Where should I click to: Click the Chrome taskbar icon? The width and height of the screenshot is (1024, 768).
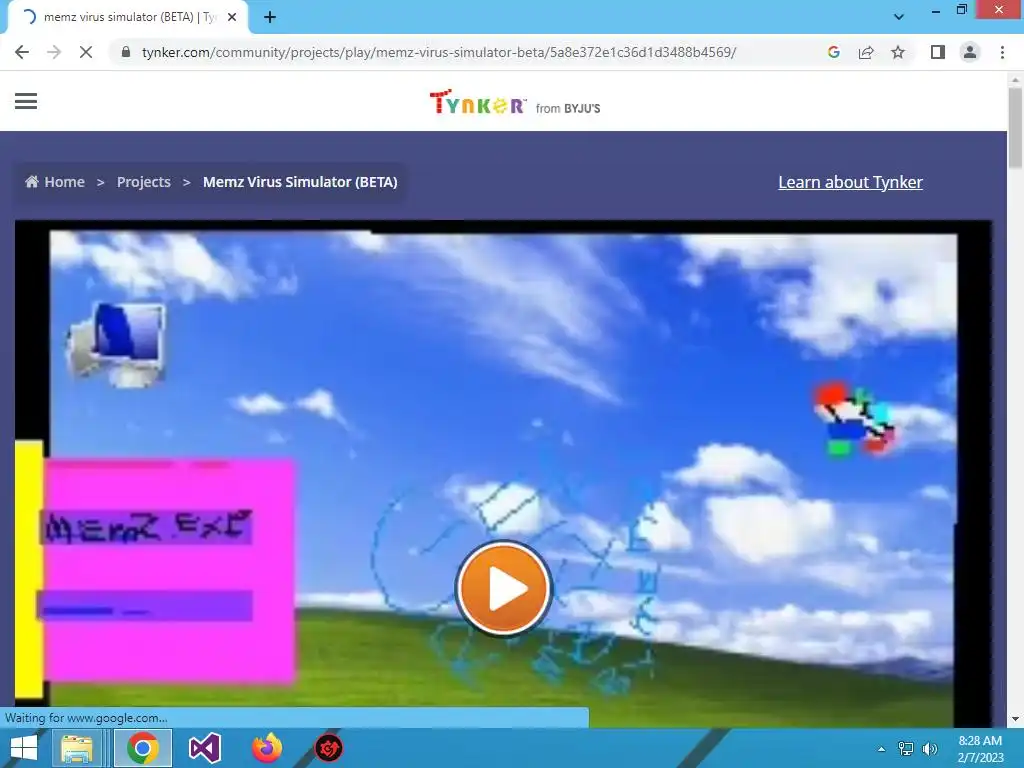pyautogui.click(x=143, y=748)
